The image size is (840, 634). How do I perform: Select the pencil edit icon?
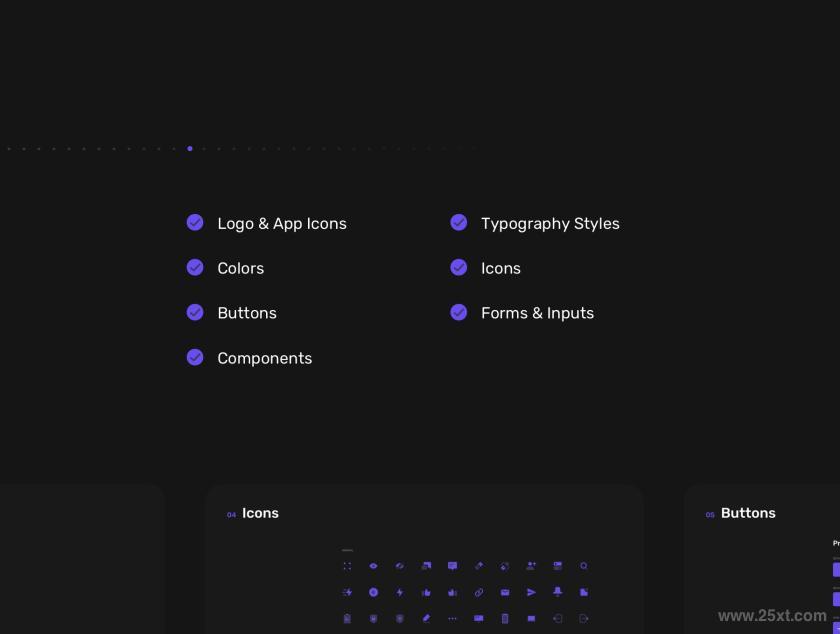point(426,618)
